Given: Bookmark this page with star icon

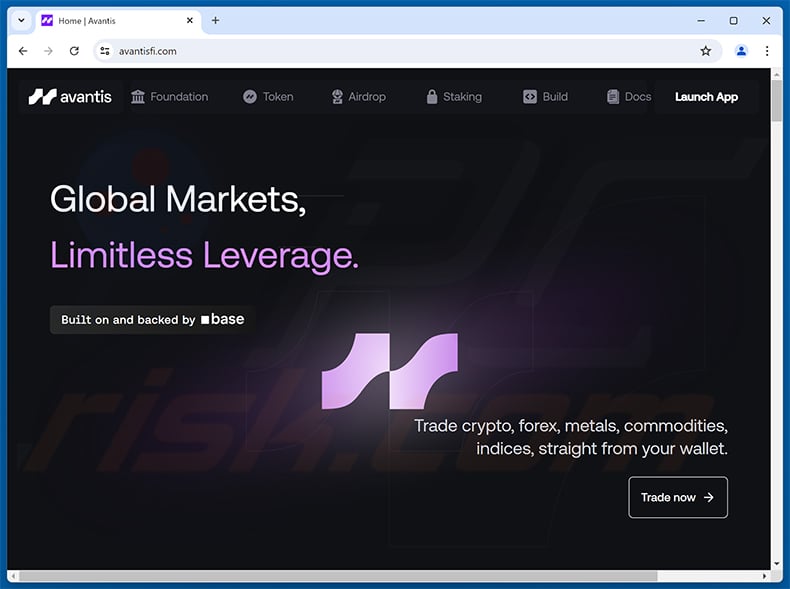Looking at the screenshot, I should (705, 51).
